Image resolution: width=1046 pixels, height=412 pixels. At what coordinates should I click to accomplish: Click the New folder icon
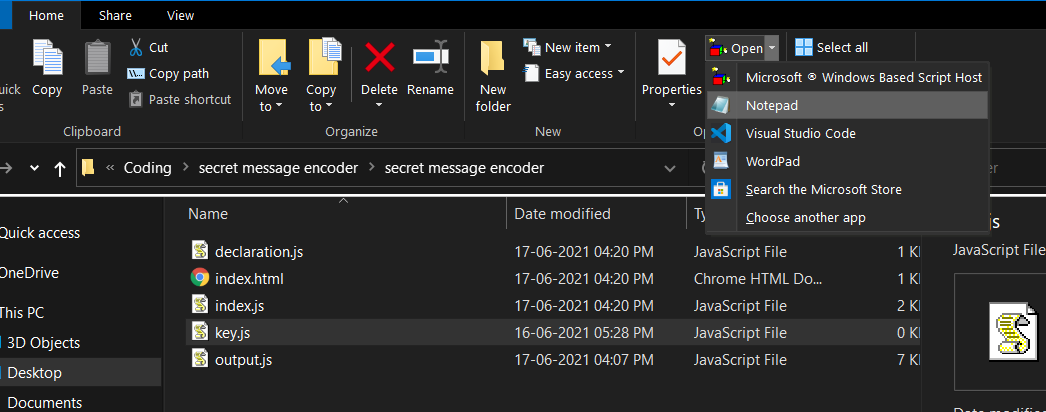pyautogui.click(x=492, y=58)
